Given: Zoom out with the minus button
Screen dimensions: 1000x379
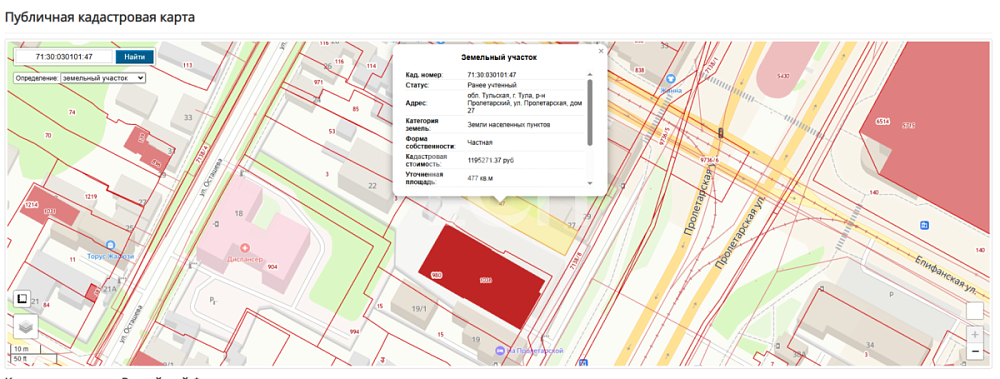Looking at the screenshot, I should (974, 351).
